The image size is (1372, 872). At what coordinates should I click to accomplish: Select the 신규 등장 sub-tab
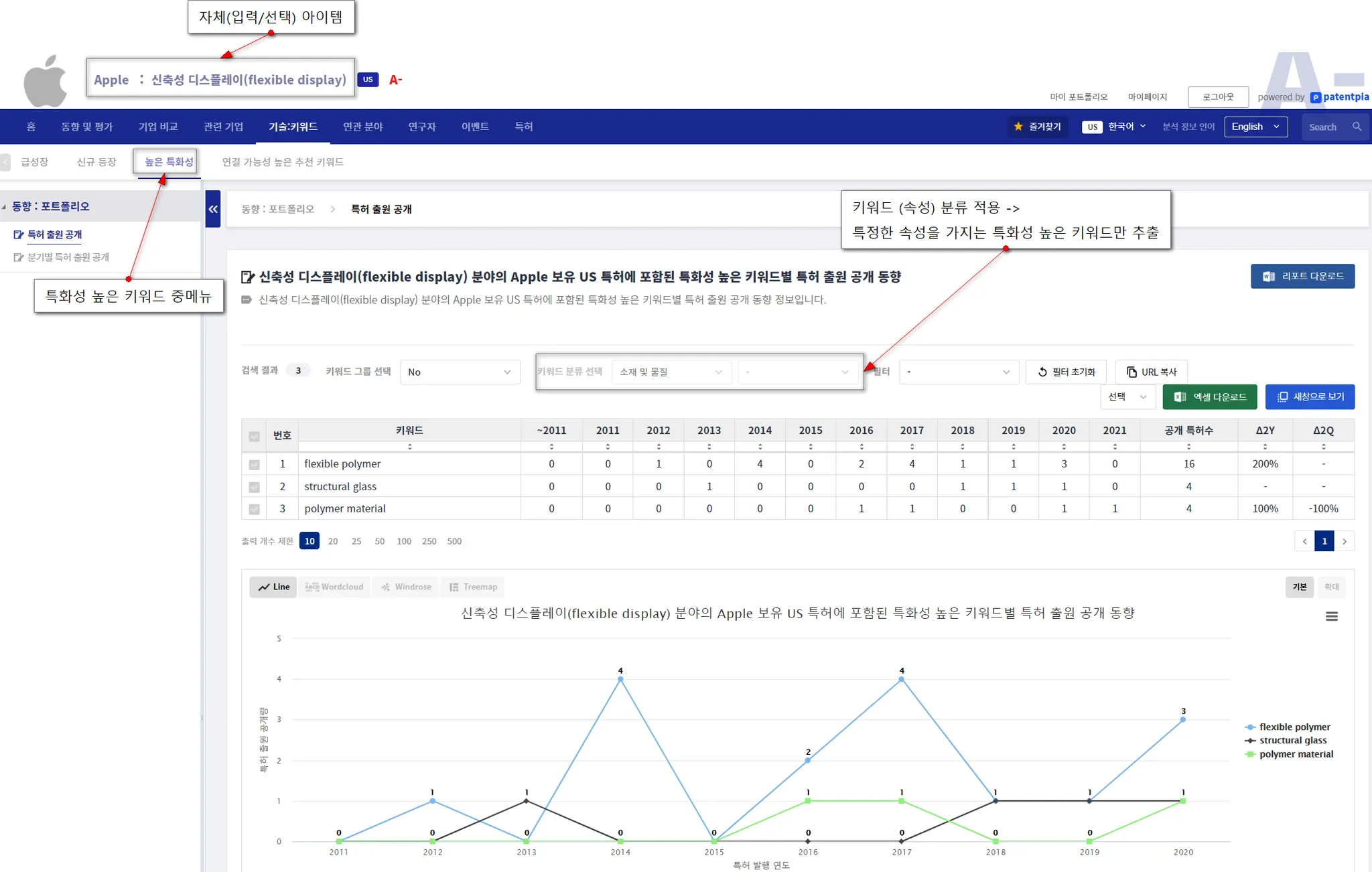[96, 162]
